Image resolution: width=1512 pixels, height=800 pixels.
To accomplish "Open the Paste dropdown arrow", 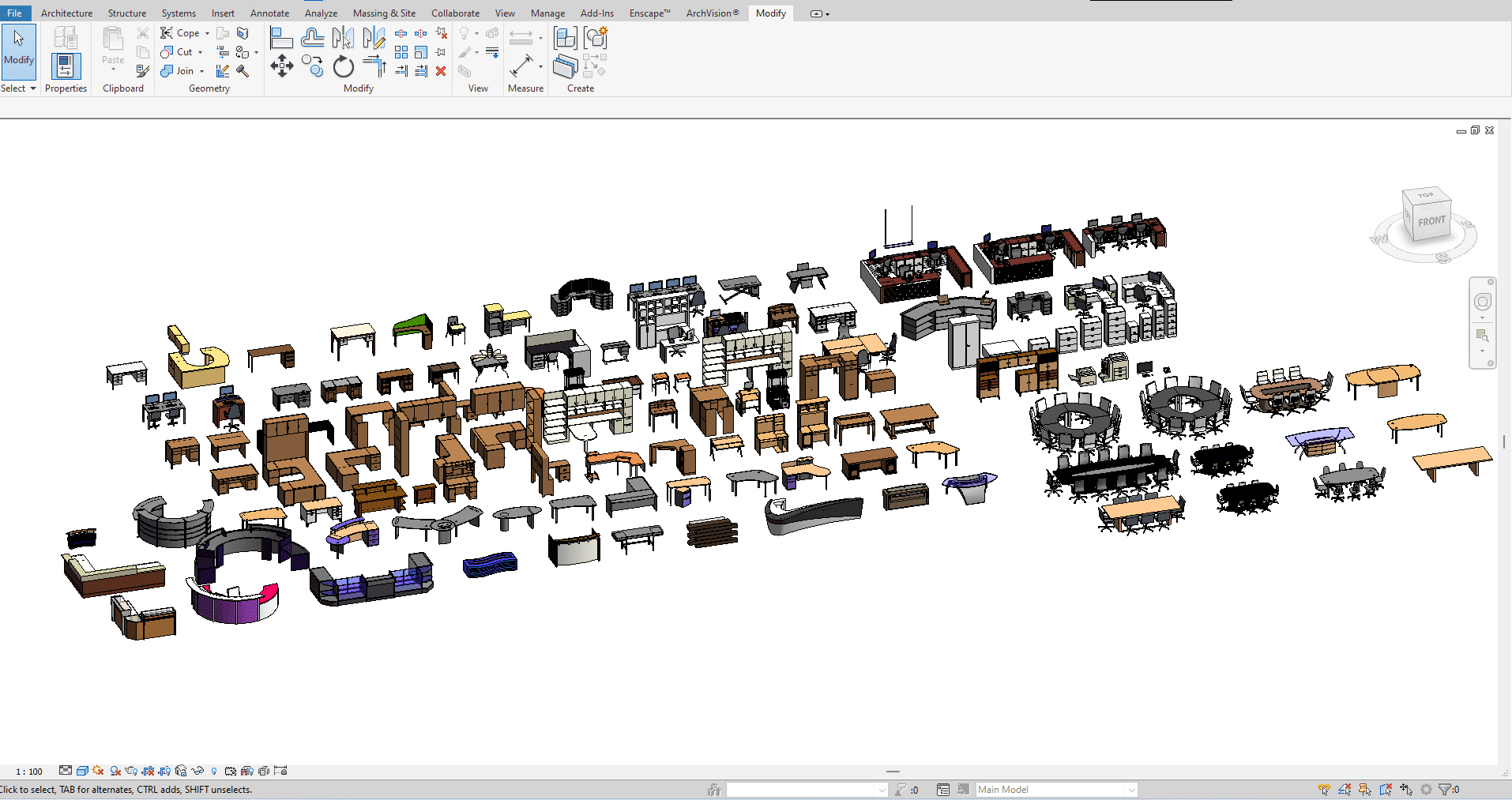I will coord(113,69).
